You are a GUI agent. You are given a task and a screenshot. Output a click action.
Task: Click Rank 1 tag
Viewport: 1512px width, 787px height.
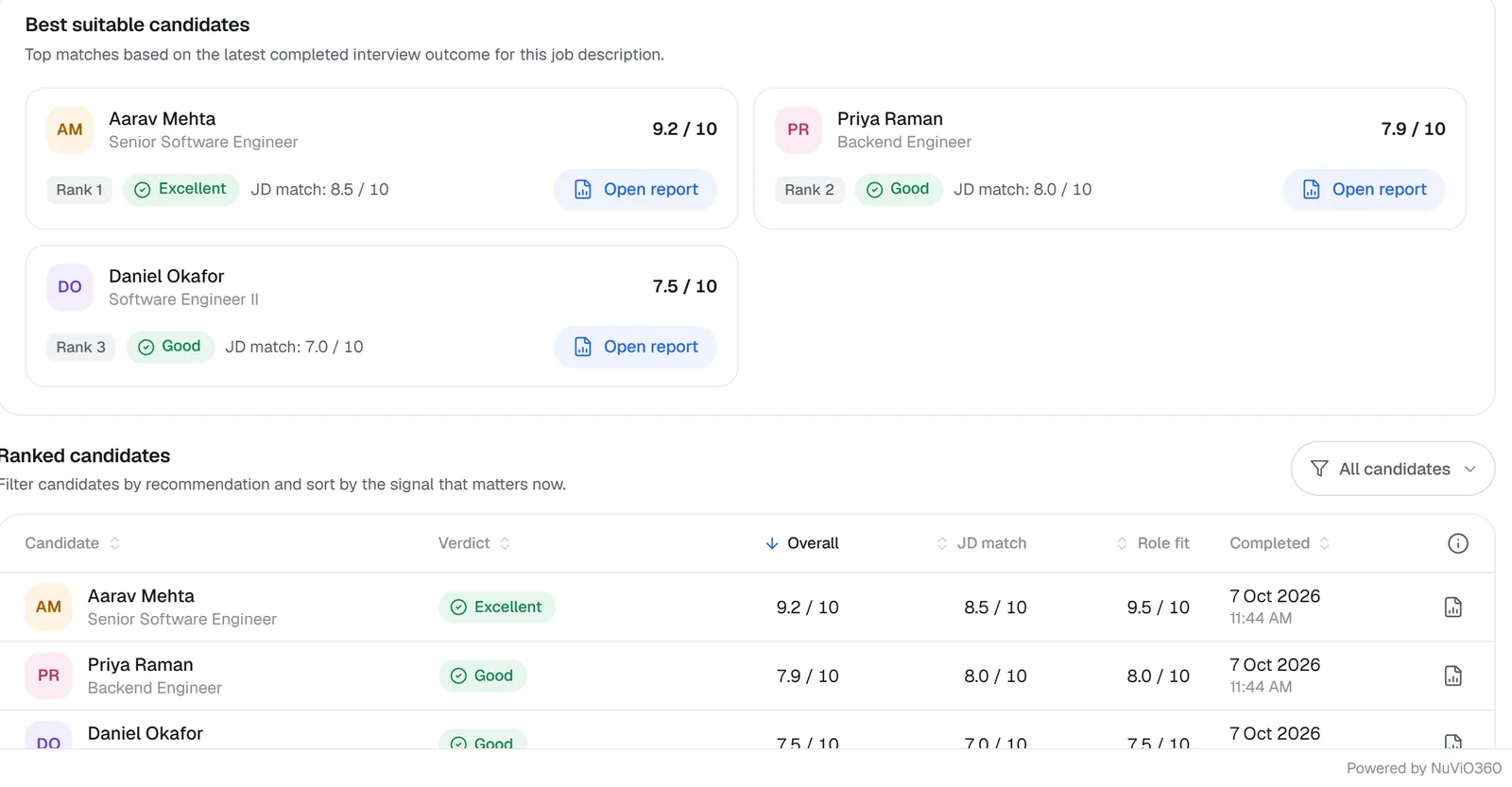click(79, 190)
